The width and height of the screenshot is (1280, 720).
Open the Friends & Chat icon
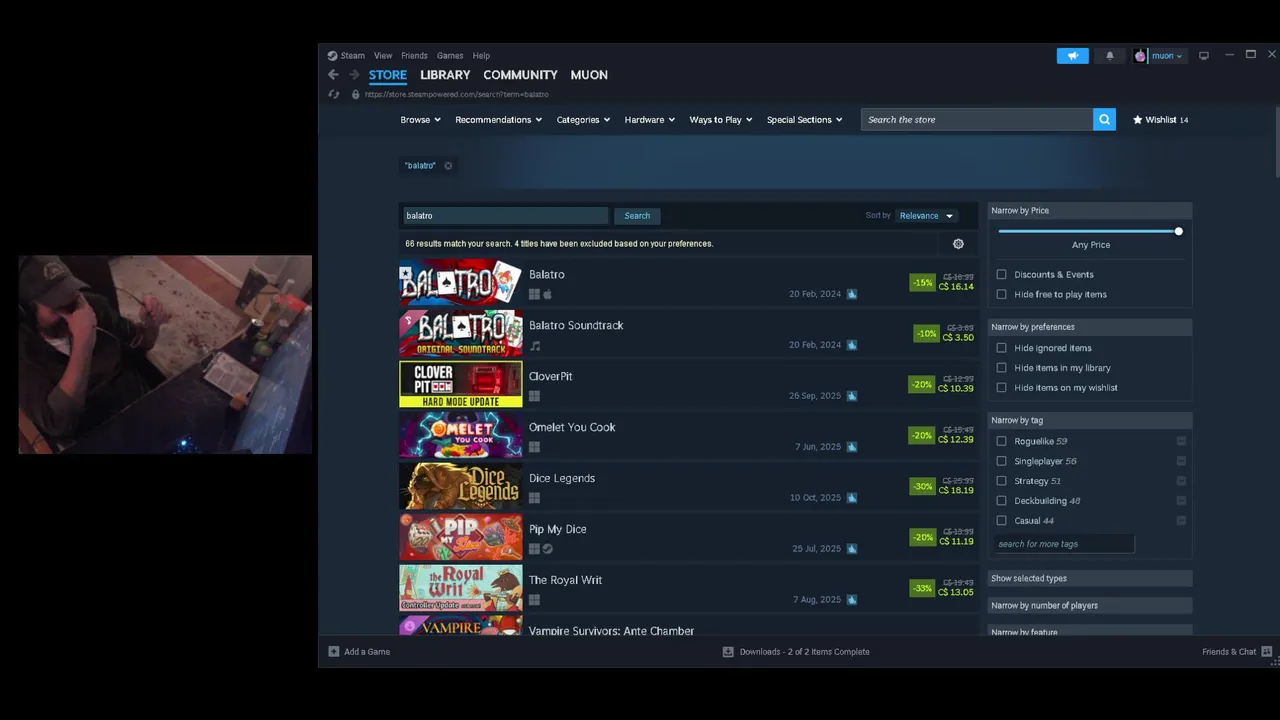click(1267, 652)
